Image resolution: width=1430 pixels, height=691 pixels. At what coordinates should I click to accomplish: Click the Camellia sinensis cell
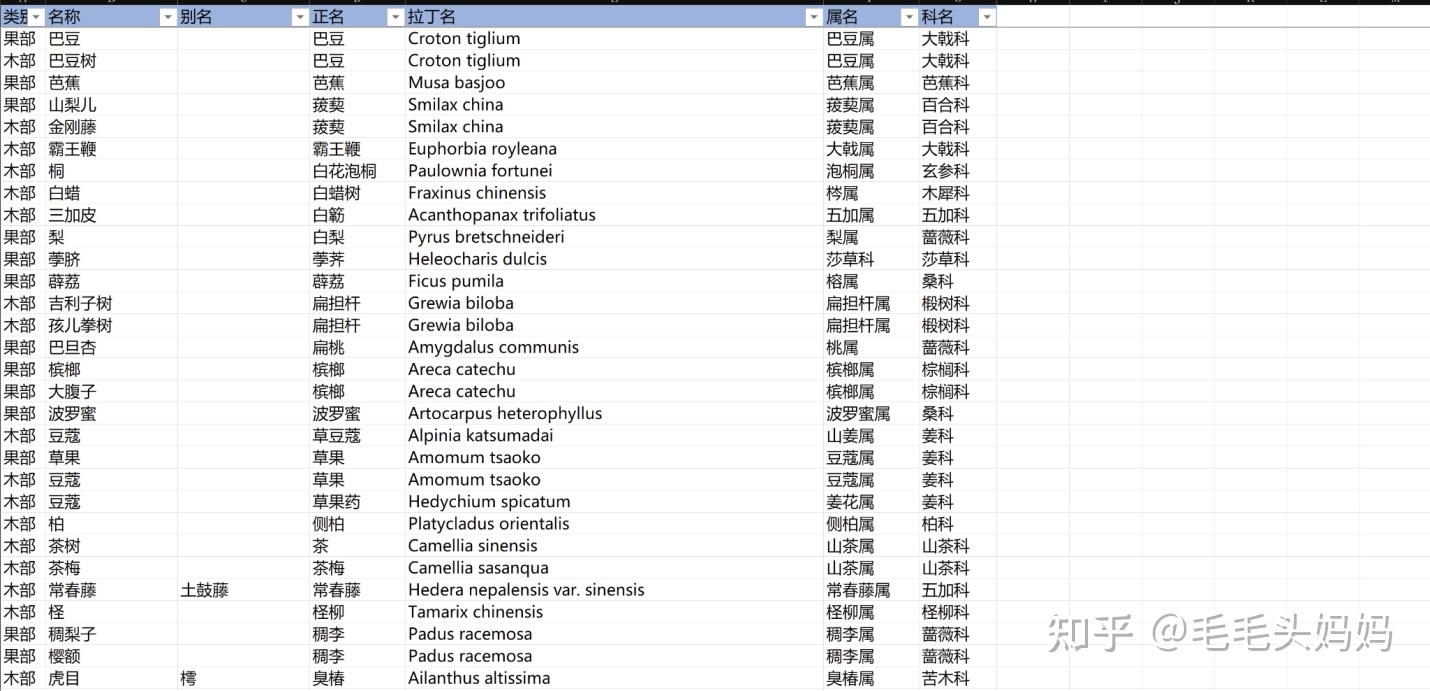pyautogui.click(x=614, y=545)
